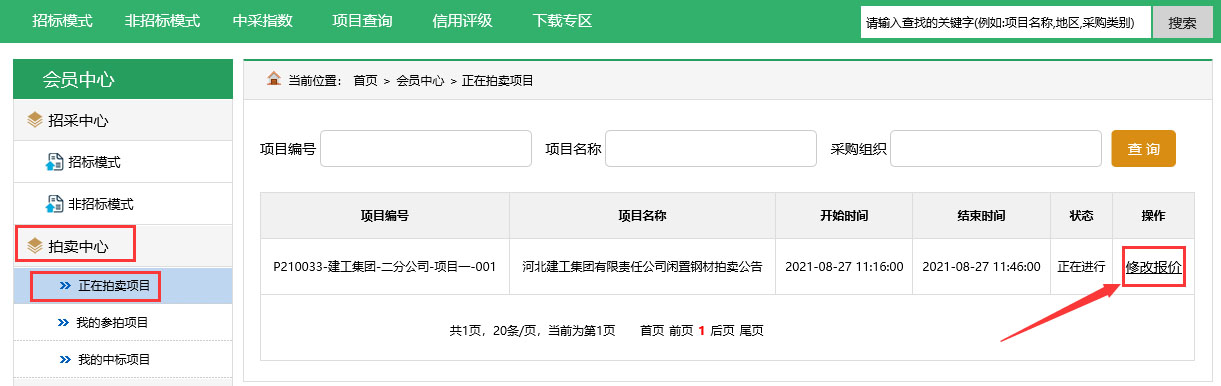Open 下载专区 in the nav bar
1221x386 pixels.
coord(562,20)
